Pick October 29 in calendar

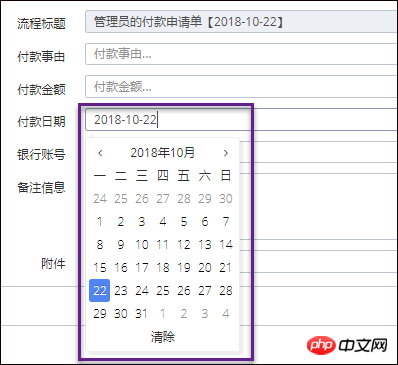(100, 314)
